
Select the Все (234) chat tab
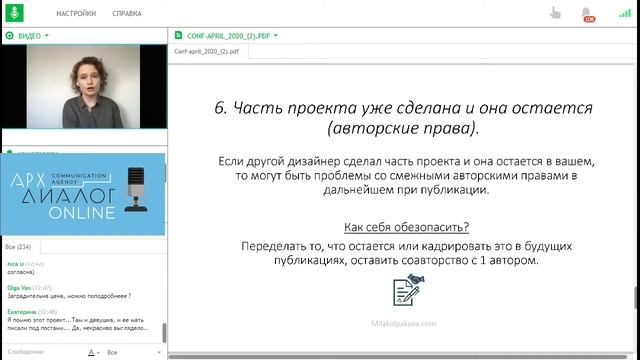[x=18, y=247]
